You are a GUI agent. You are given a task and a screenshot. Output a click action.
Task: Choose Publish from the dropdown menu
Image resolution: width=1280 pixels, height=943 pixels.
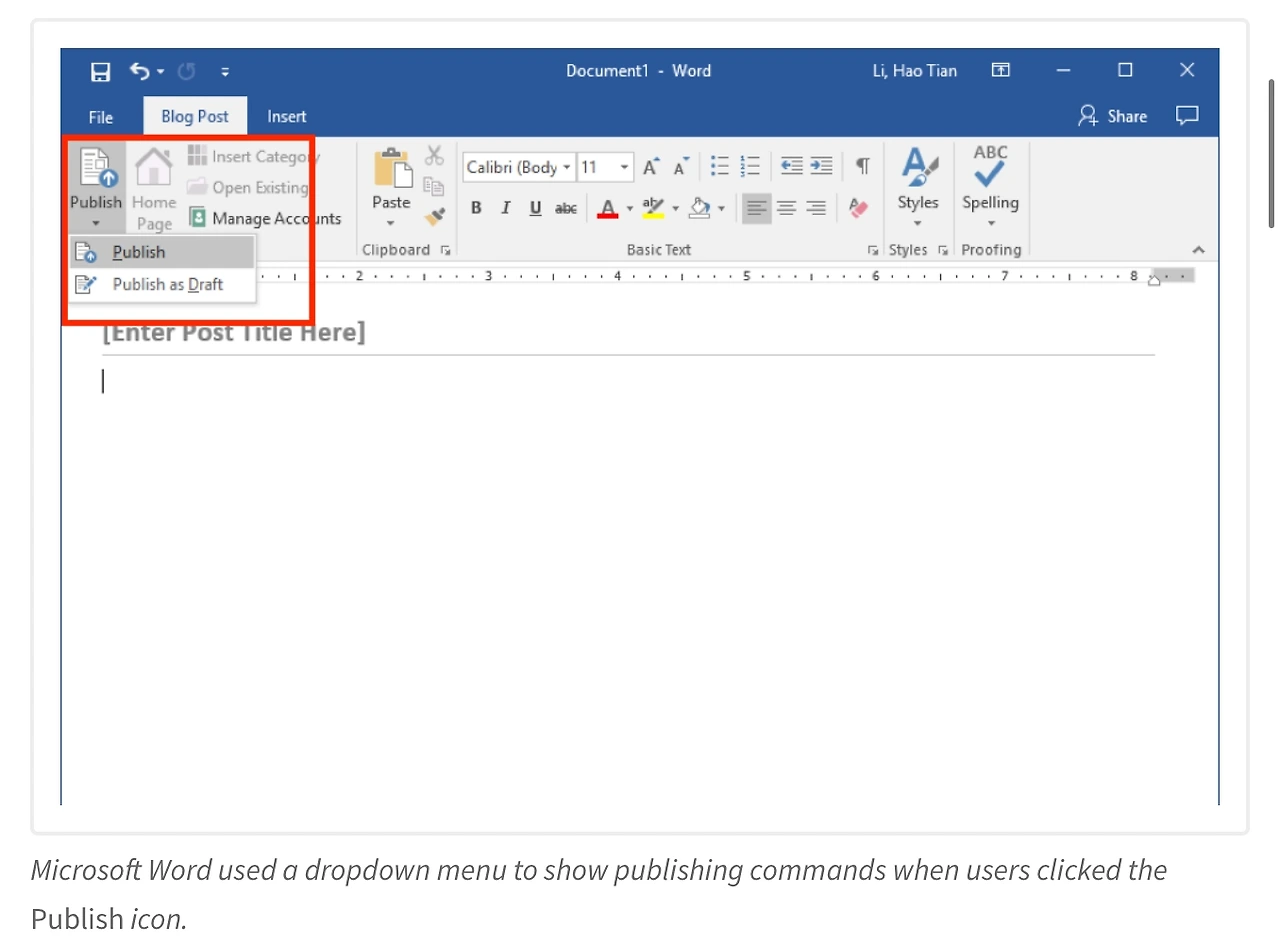point(162,252)
